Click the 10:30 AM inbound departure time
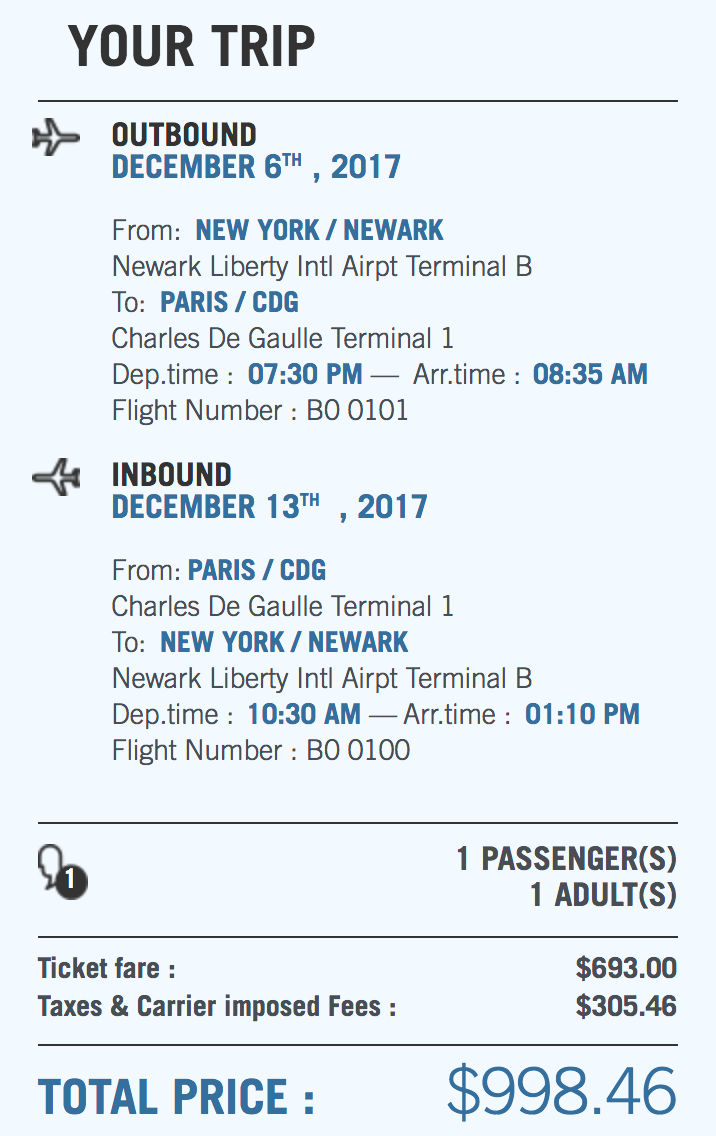The height and width of the screenshot is (1136, 716). click(304, 714)
